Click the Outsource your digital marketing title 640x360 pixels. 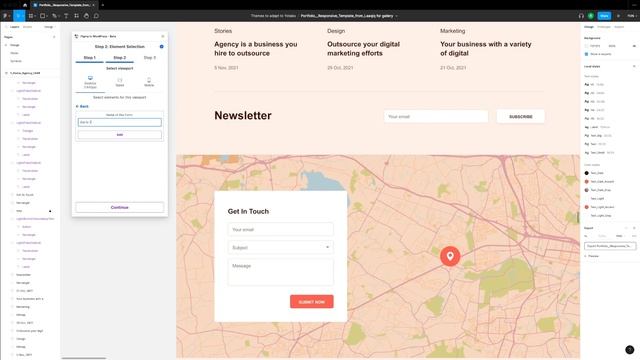point(363,49)
